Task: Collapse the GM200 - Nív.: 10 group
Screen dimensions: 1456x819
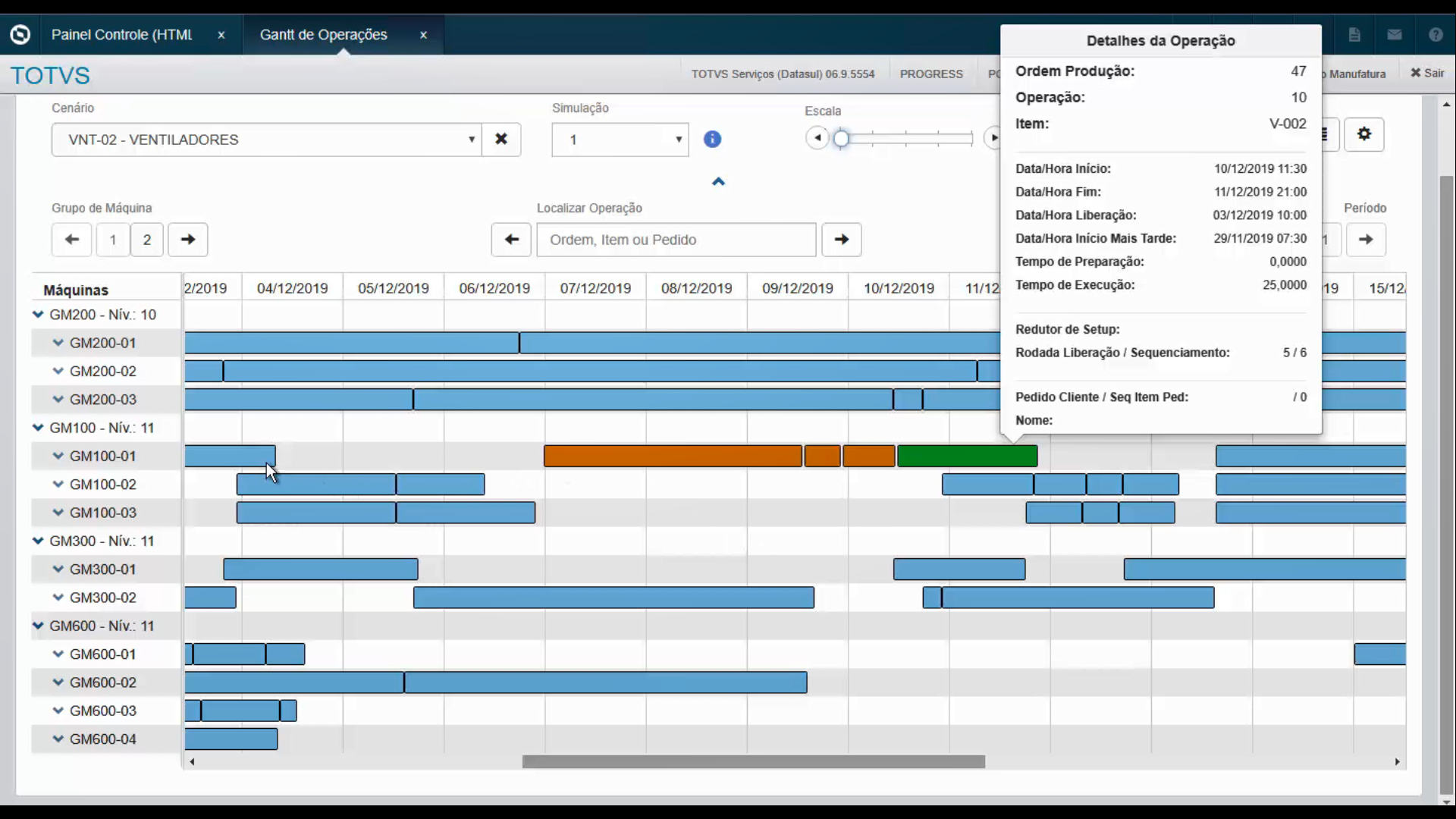Action: point(38,315)
